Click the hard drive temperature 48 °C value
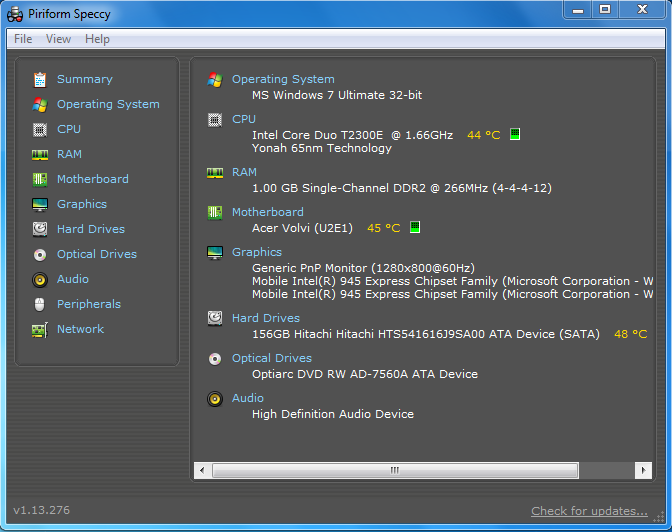Viewport: 672px width, 532px height. [x=630, y=334]
